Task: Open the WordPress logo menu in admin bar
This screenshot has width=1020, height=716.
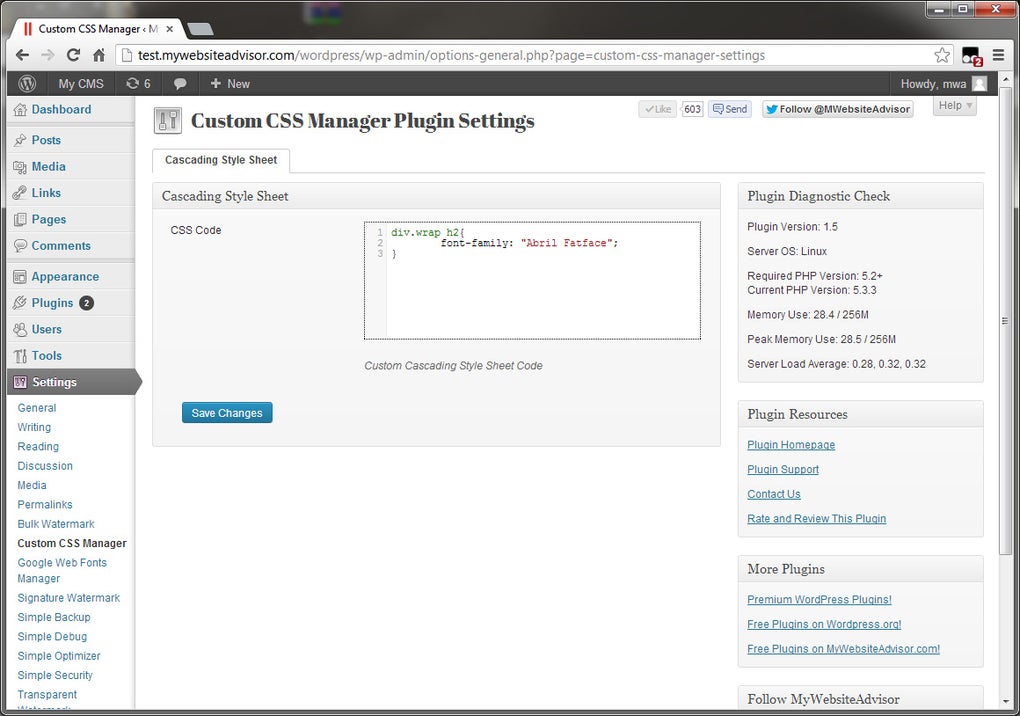Action: click(27, 83)
